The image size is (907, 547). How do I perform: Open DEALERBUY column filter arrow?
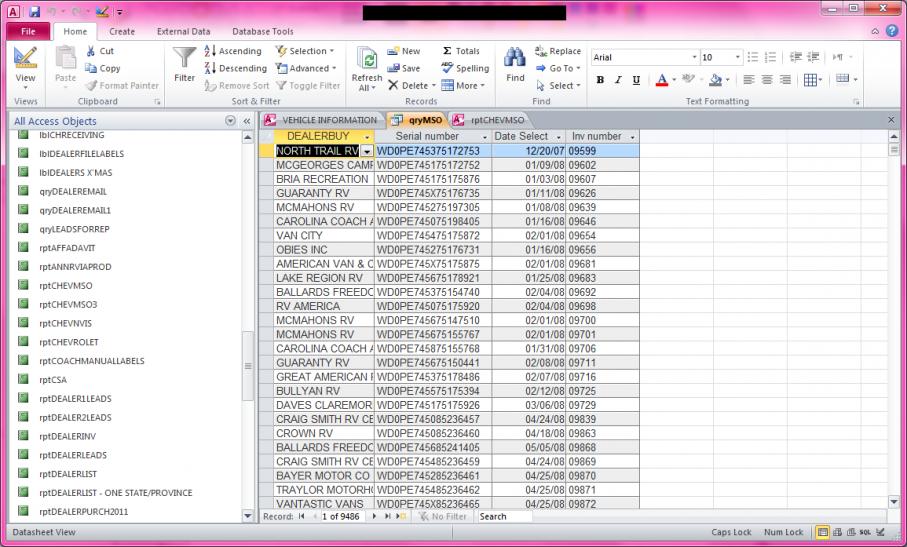[367, 137]
